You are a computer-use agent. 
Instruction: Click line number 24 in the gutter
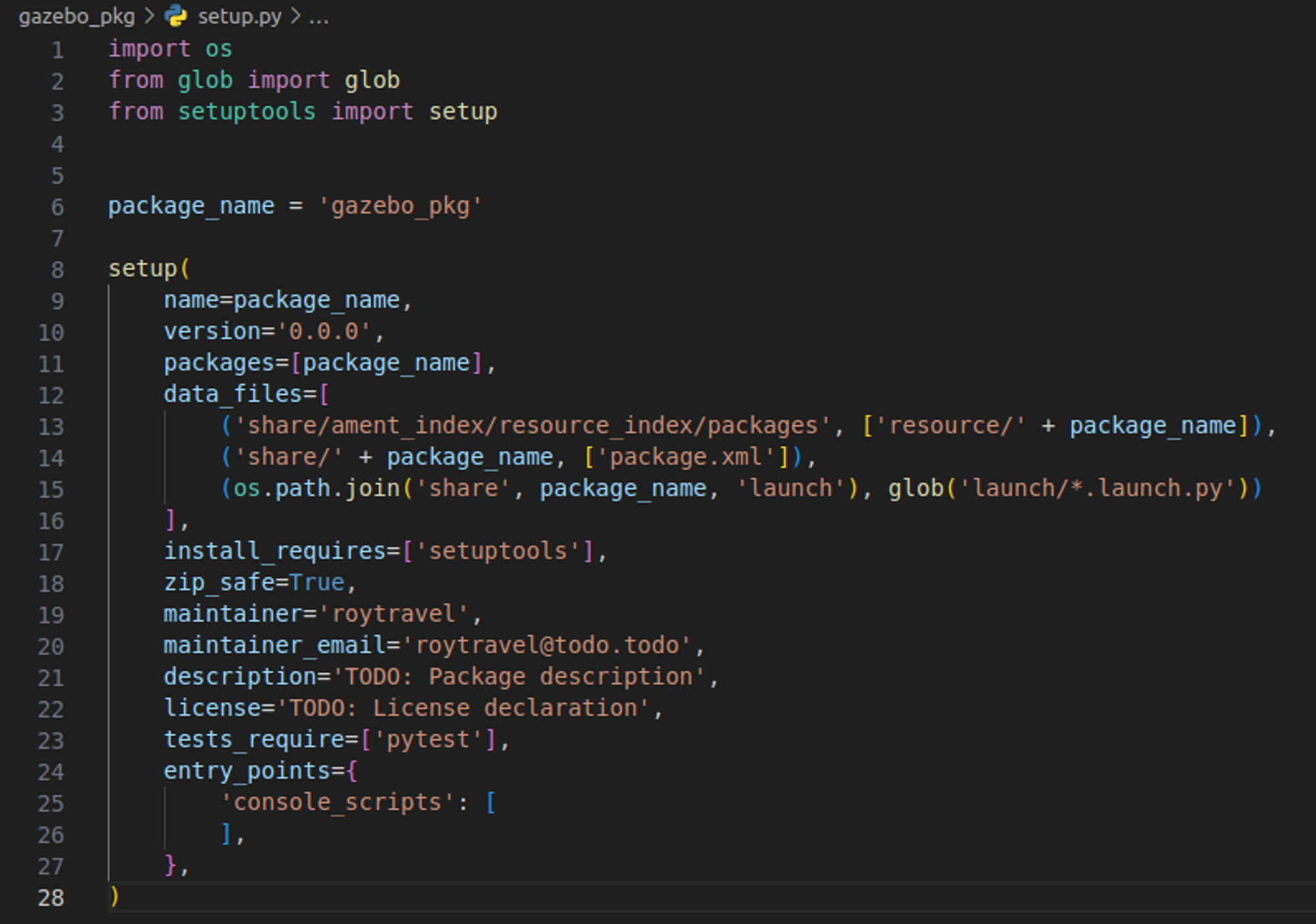[x=51, y=772]
